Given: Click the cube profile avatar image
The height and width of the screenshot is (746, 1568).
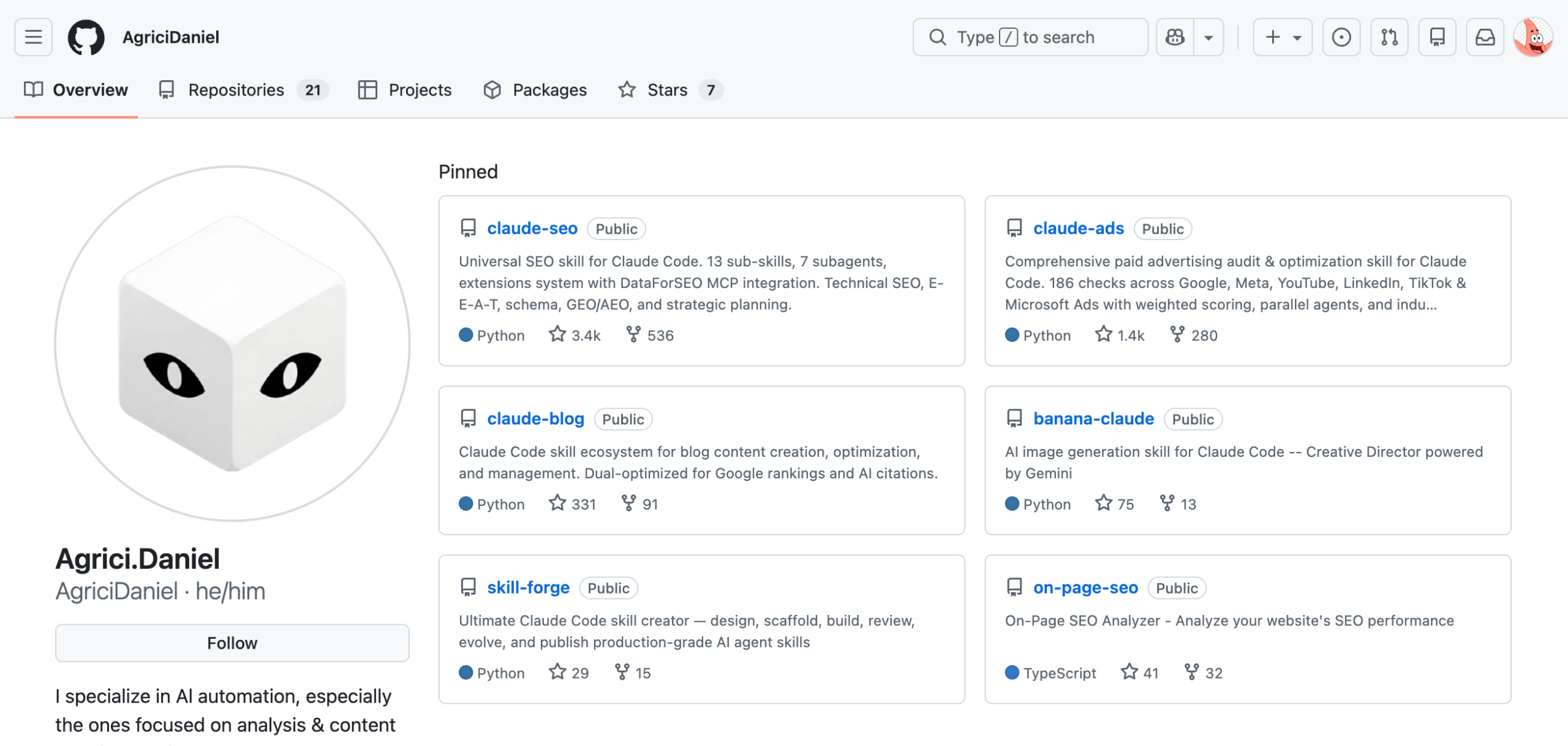Looking at the screenshot, I should [232, 343].
